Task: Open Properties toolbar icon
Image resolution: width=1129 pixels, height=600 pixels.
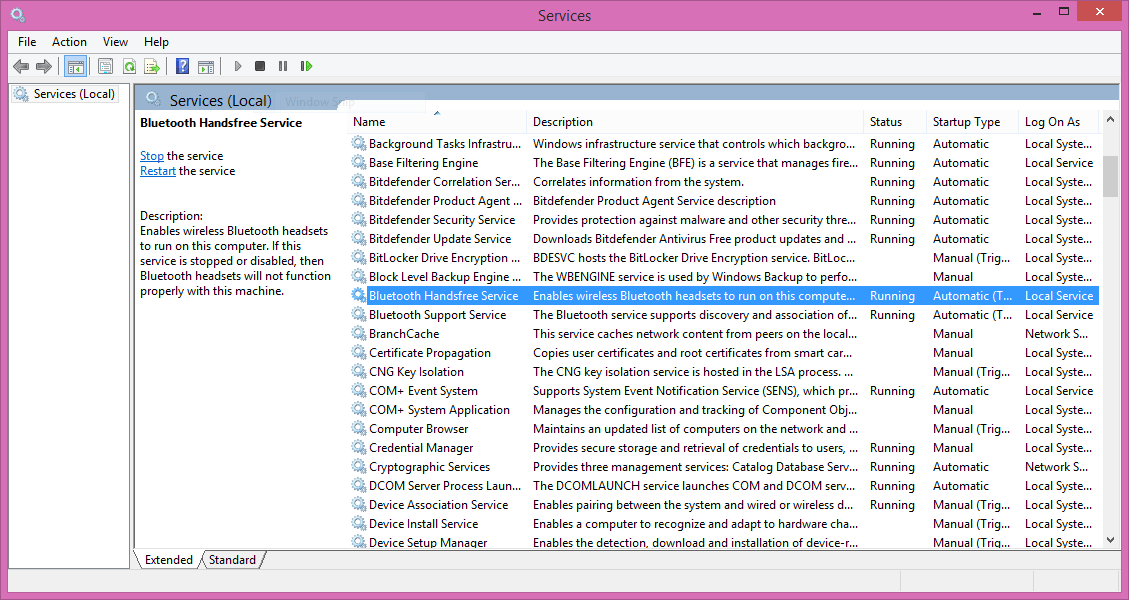Action: coord(106,66)
